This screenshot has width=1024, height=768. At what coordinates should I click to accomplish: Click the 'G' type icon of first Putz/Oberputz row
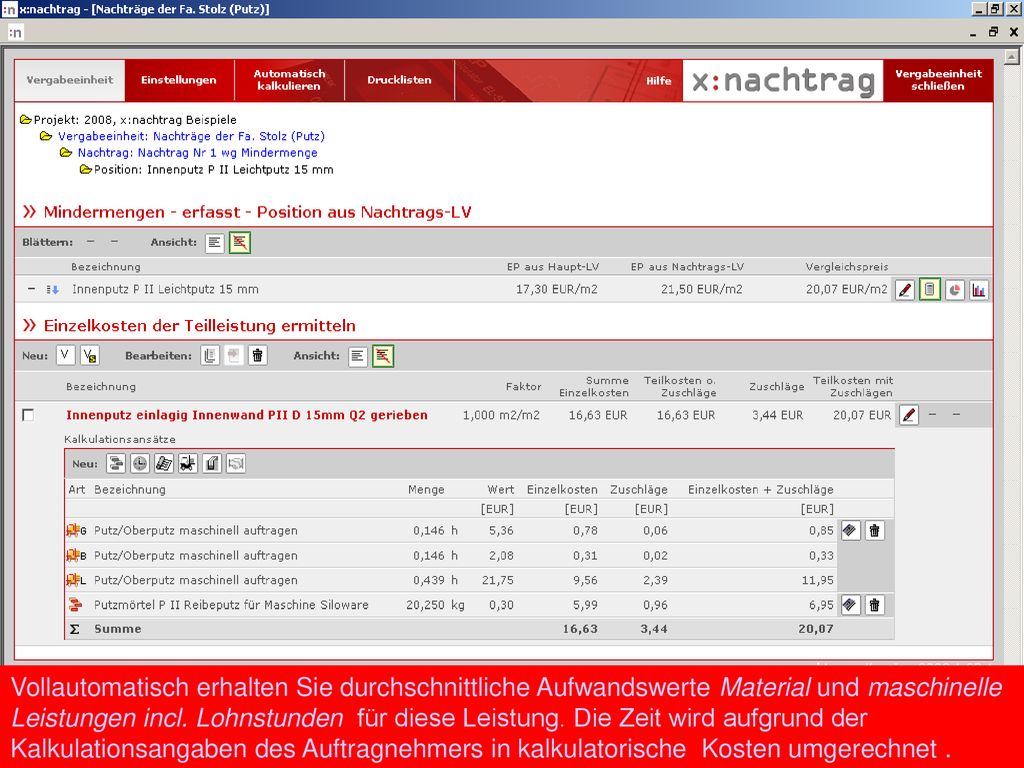tap(76, 530)
